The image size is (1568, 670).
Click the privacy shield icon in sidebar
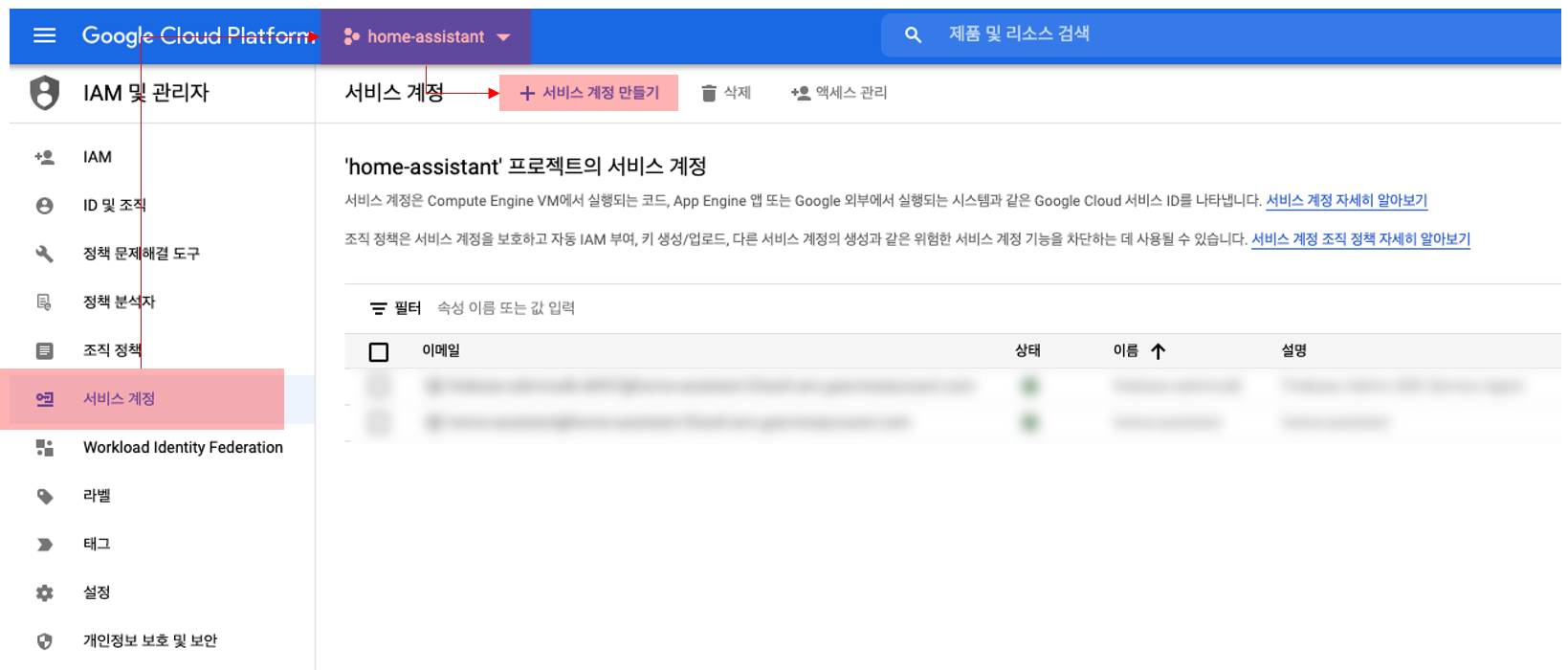point(44,641)
